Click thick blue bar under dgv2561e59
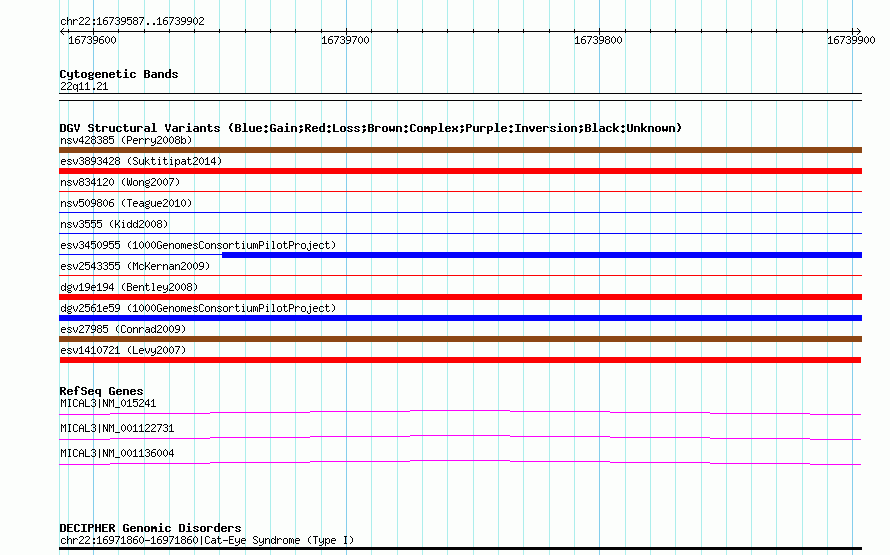890x555 pixels. pos(460,318)
